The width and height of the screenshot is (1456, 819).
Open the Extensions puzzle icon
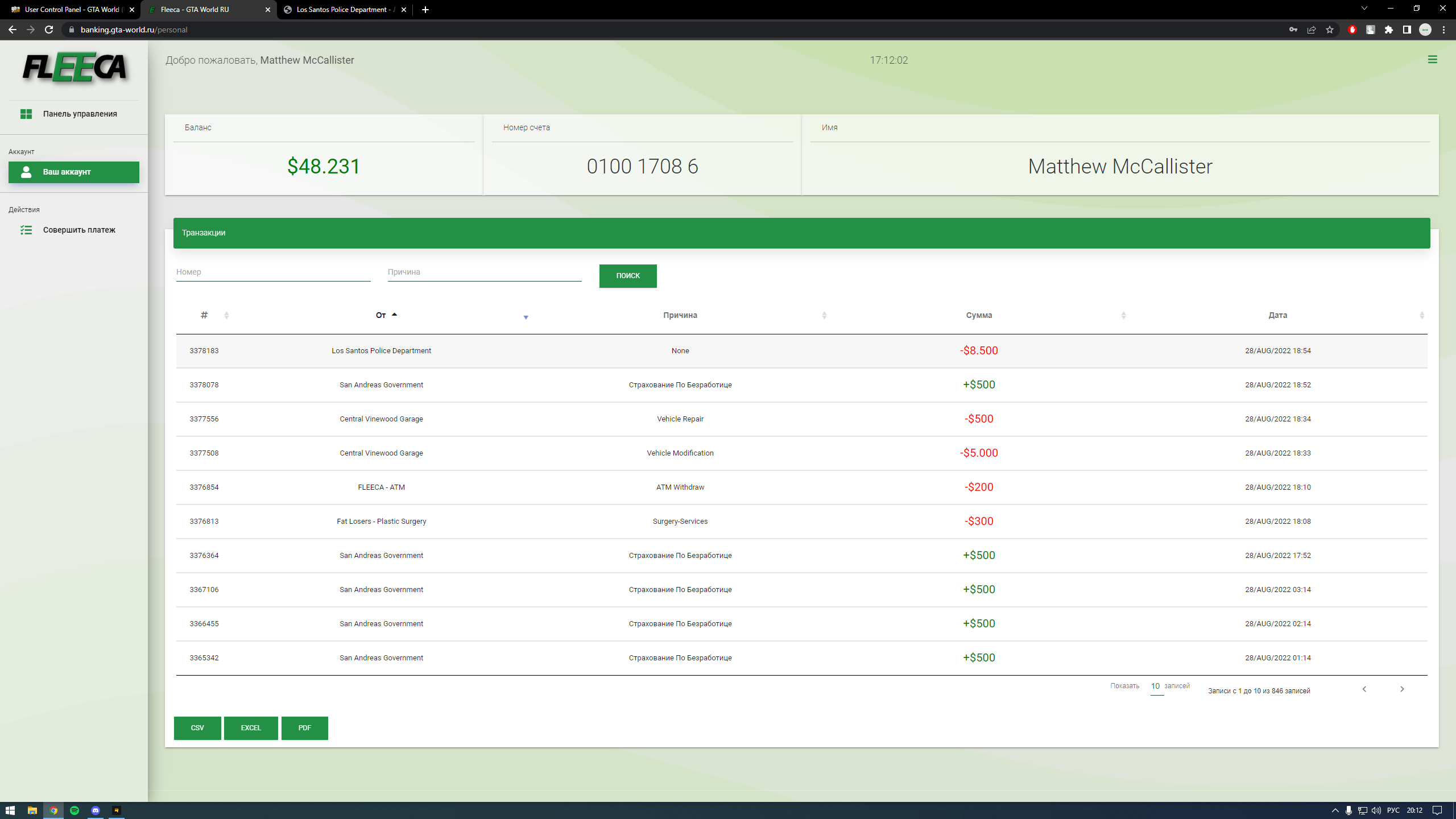click(x=1389, y=30)
